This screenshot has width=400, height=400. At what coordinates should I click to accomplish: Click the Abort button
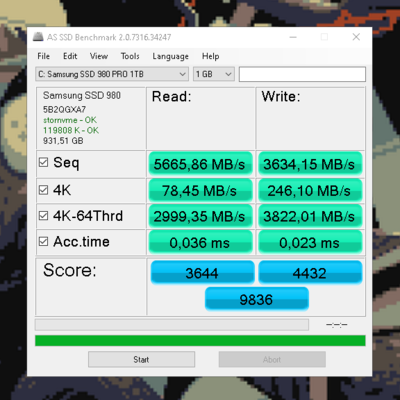coord(272,359)
